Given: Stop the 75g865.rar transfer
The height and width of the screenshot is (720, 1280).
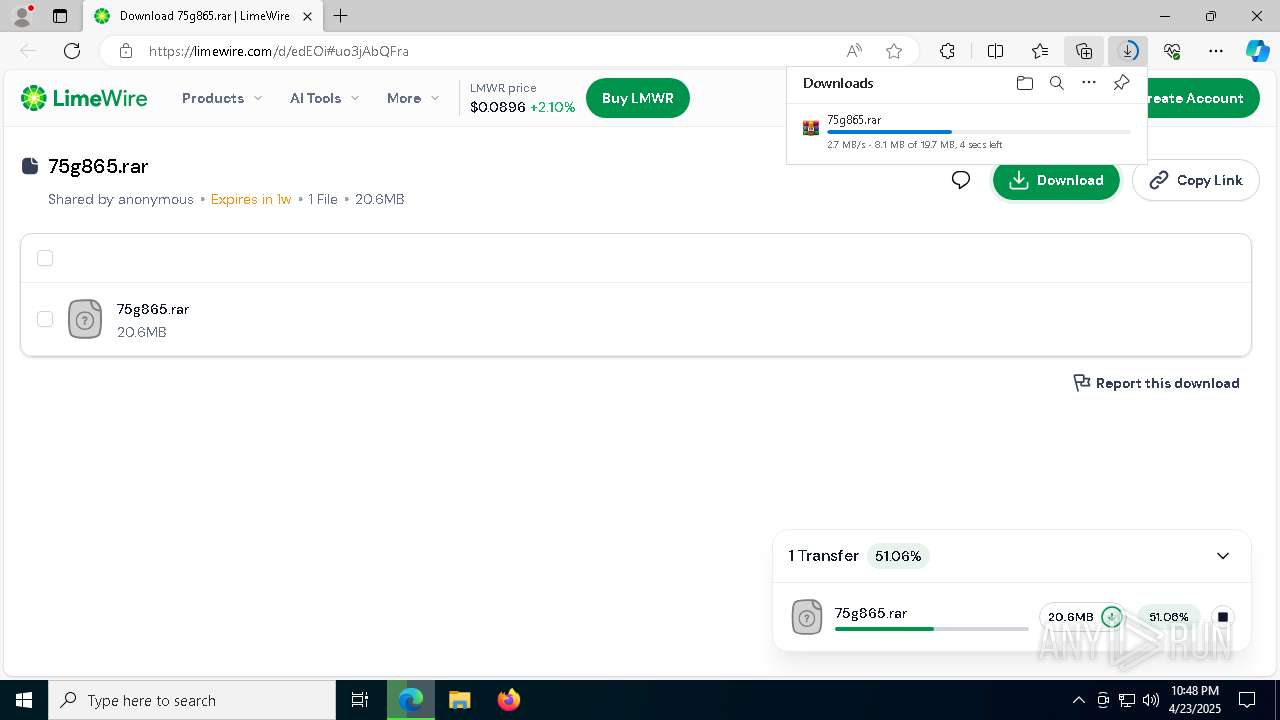Looking at the screenshot, I should click(x=1222, y=617).
